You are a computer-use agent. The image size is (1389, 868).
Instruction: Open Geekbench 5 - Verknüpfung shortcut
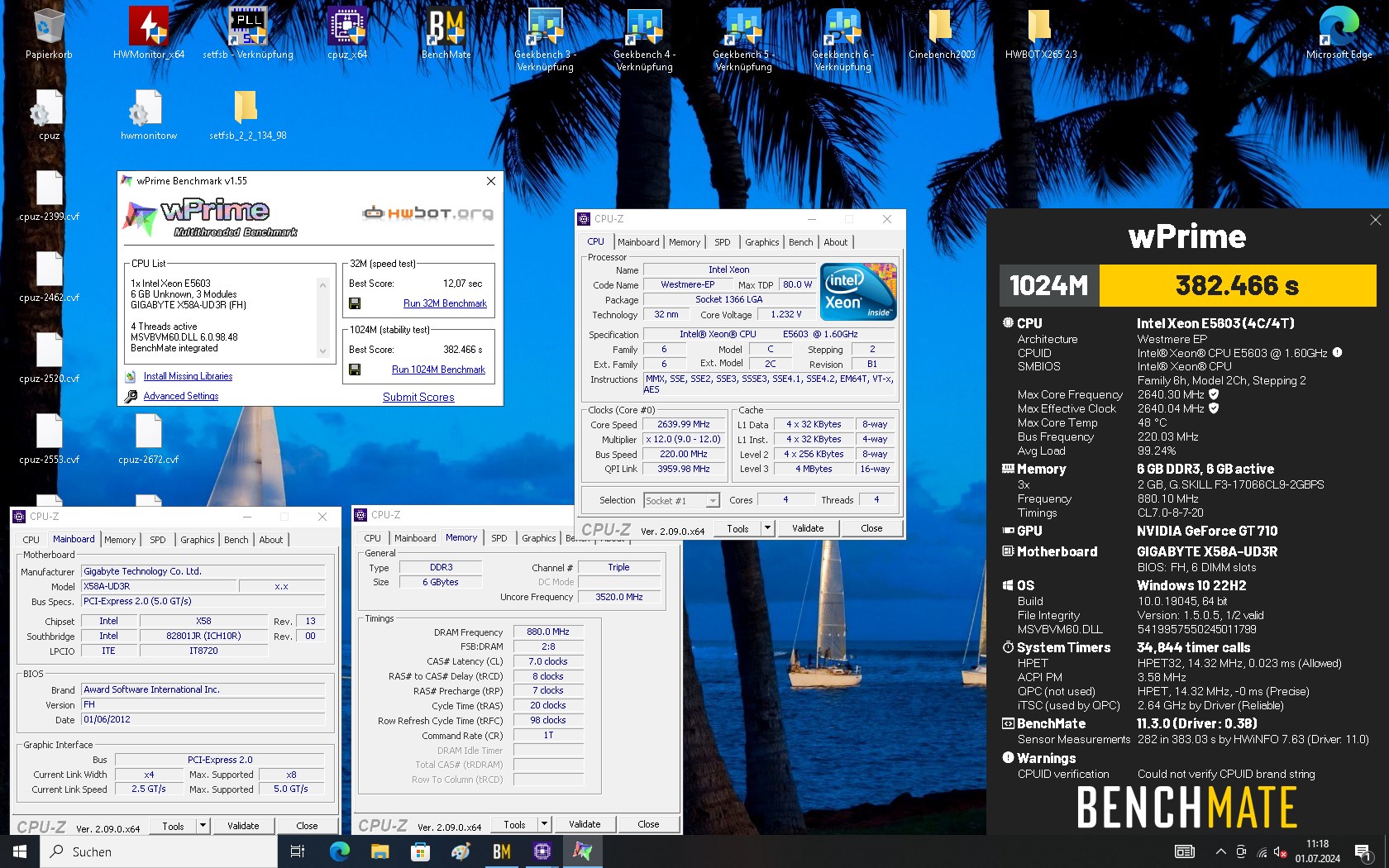click(744, 39)
